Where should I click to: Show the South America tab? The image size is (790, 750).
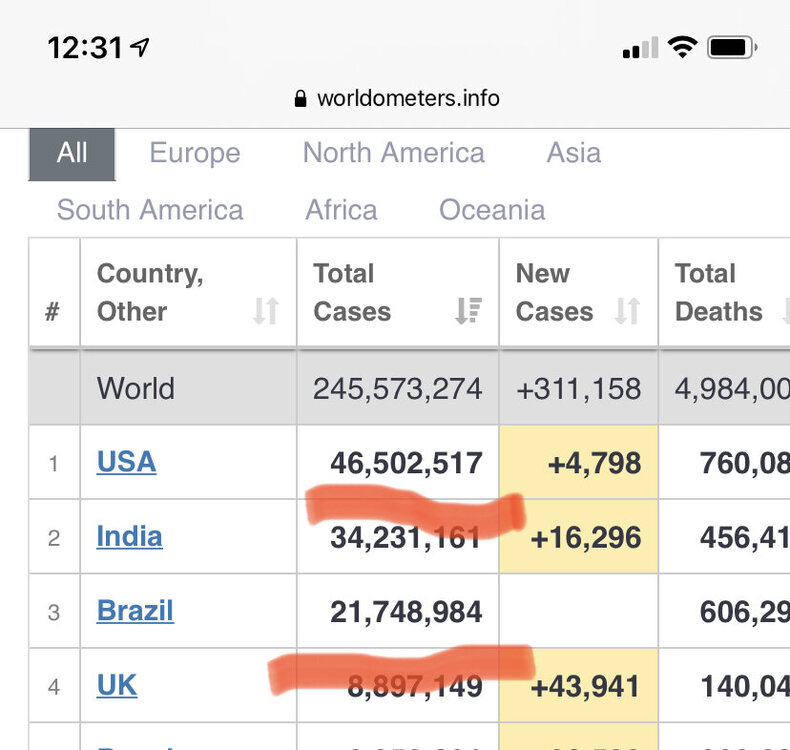click(x=150, y=210)
